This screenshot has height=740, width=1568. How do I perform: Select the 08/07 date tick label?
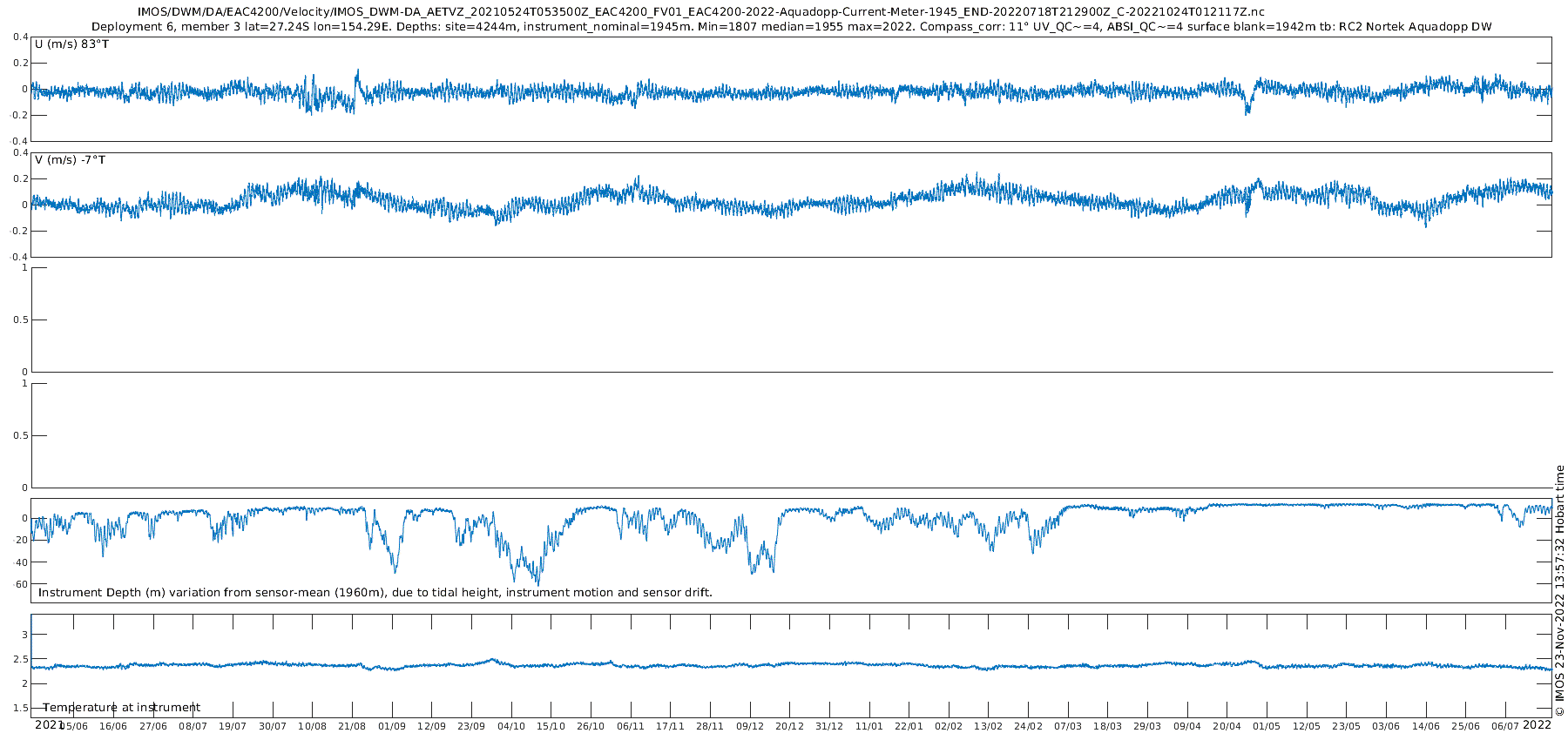point(193,726)
